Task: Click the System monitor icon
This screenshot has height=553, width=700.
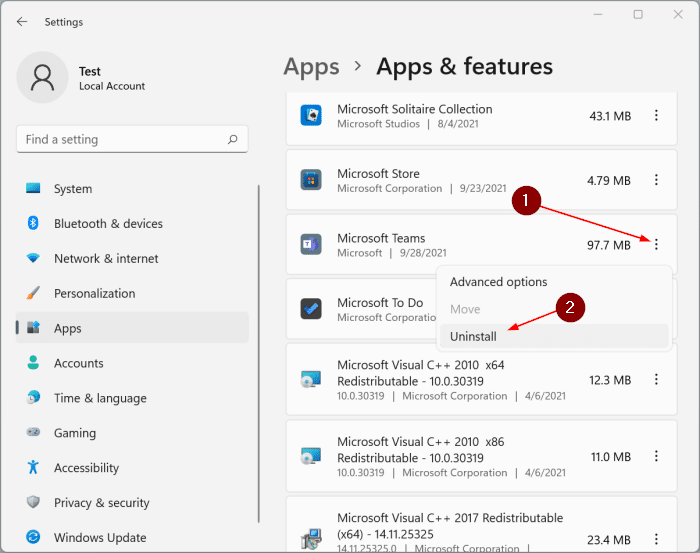Action: pyautogui.click(x=33, y=188)
